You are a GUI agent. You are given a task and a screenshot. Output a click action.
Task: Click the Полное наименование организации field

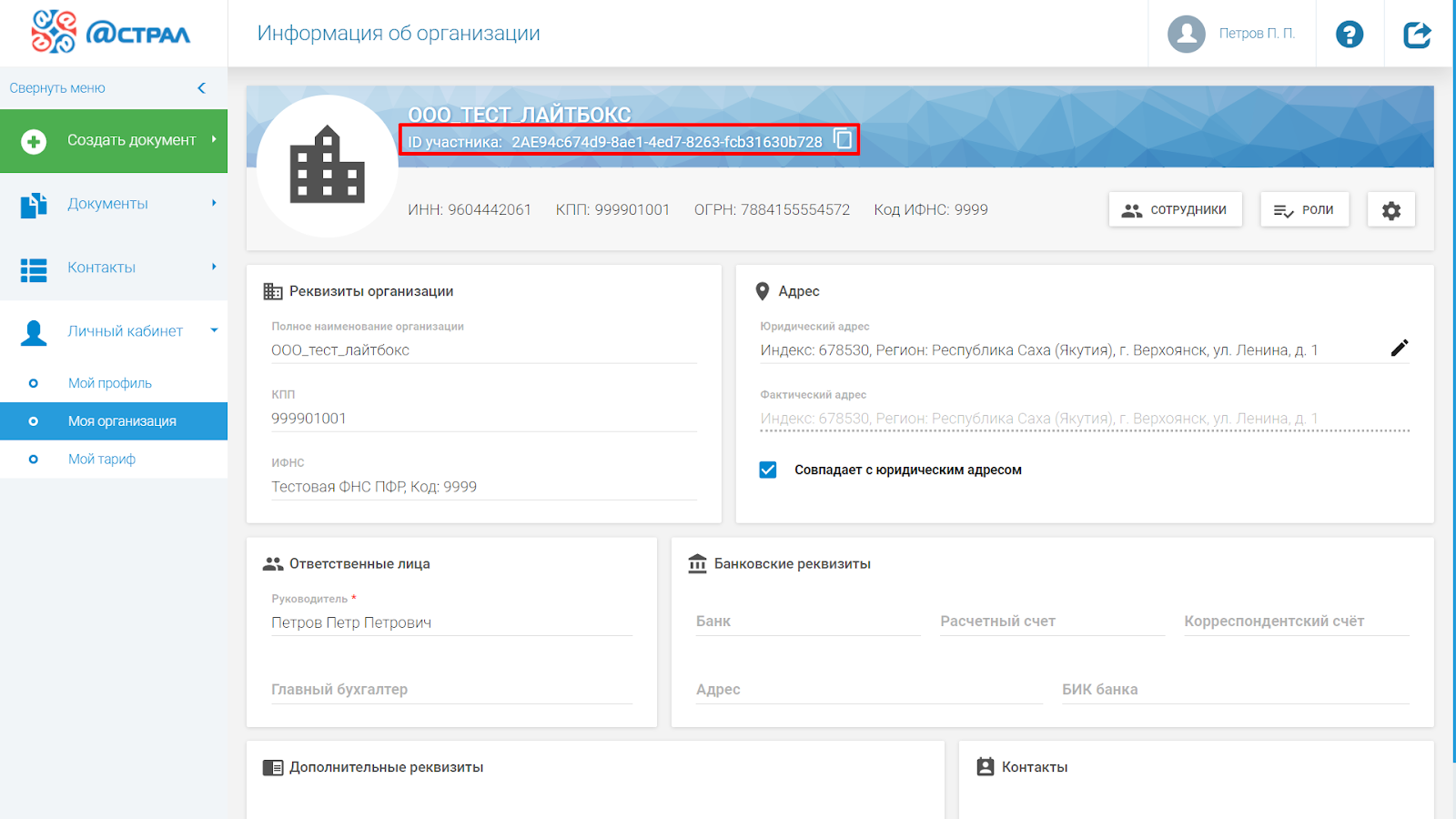pos(484,350)
